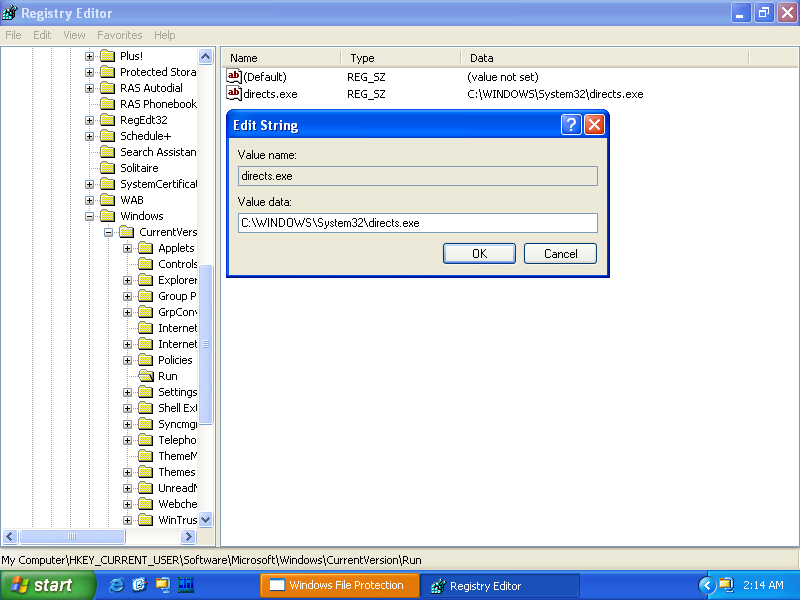Screen dimensions: 800x600
Task: Open the Favorites menu
Action: pos(119,35)
